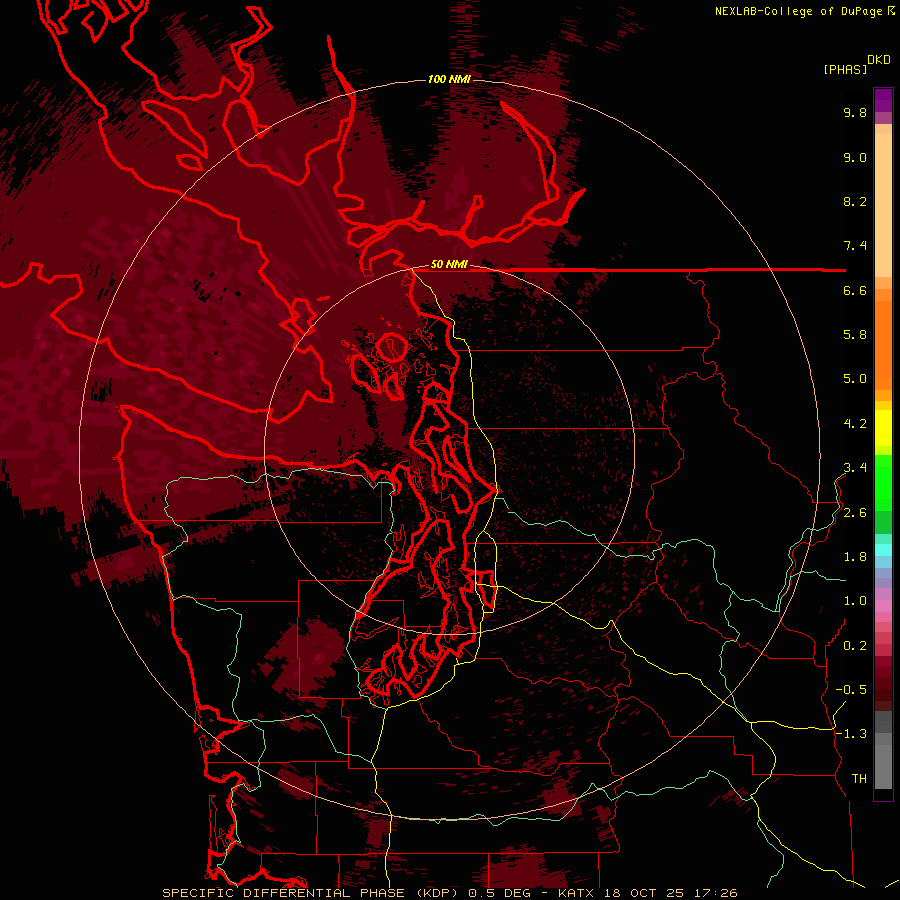Click the DKD product label

(878, 60)
